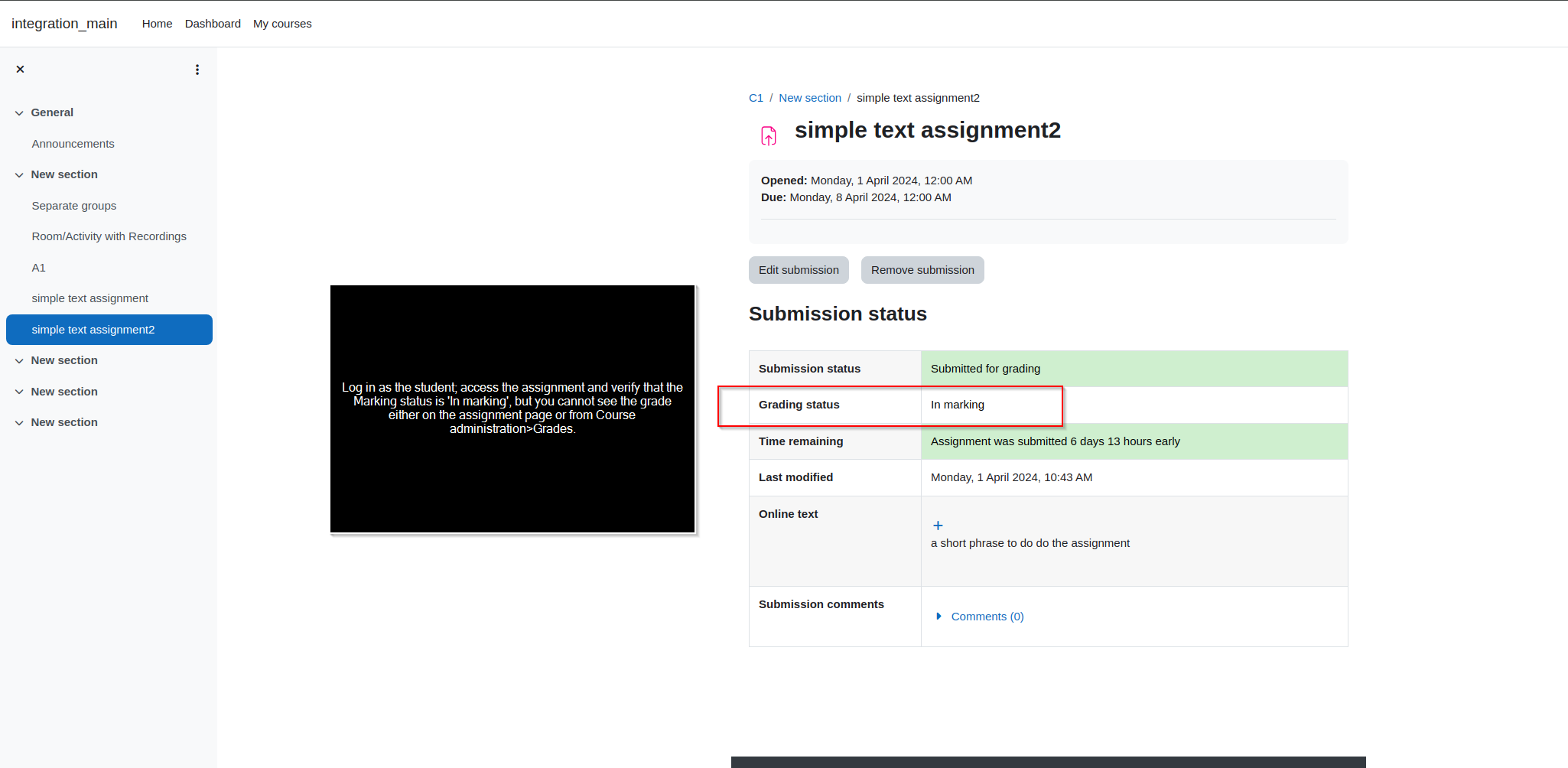Click the 'In marking' grading status value
Screen dimensions: 1568x768
point(958,405)
